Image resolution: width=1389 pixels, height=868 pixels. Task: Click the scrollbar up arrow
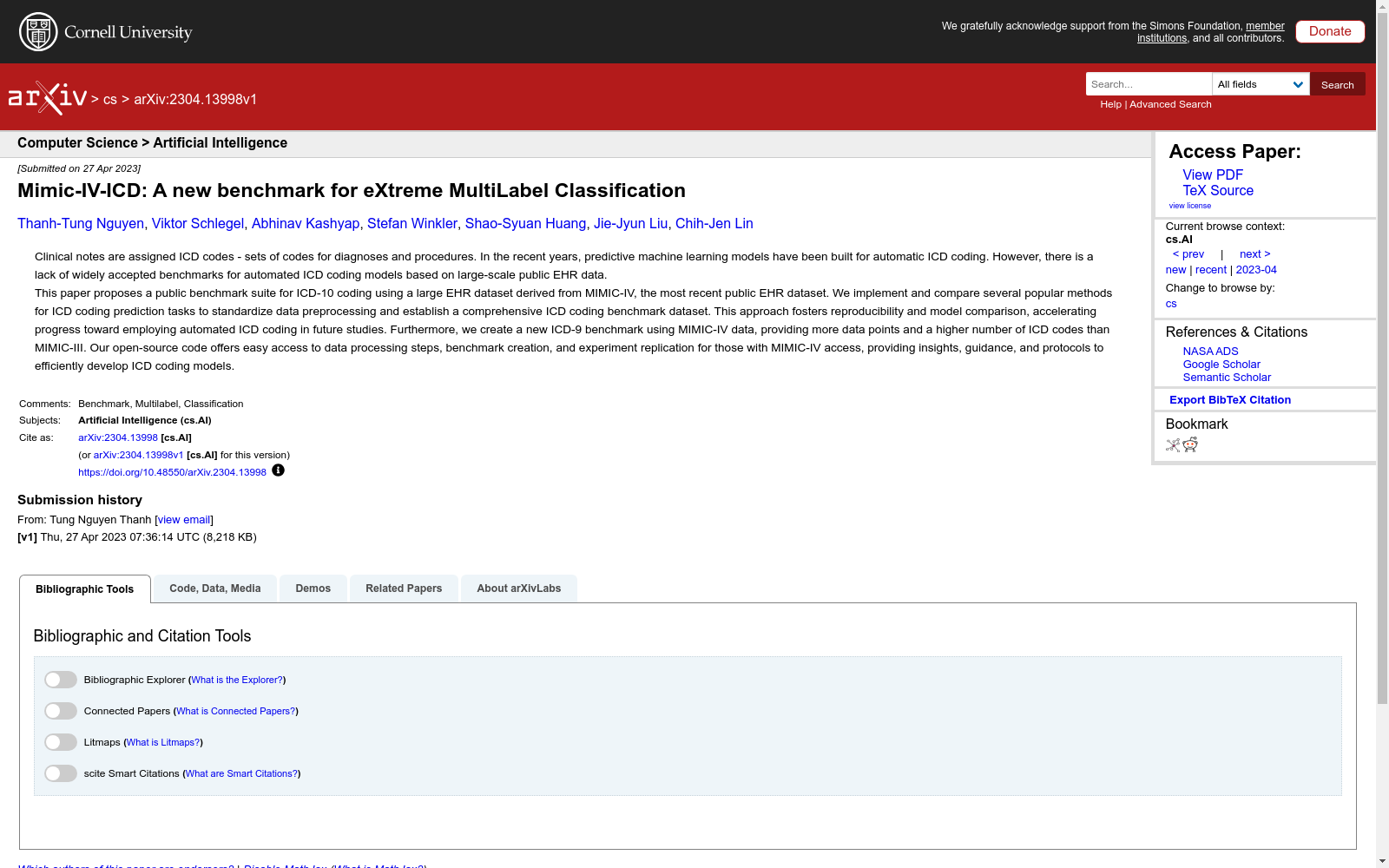click(x=1382, y=6)
